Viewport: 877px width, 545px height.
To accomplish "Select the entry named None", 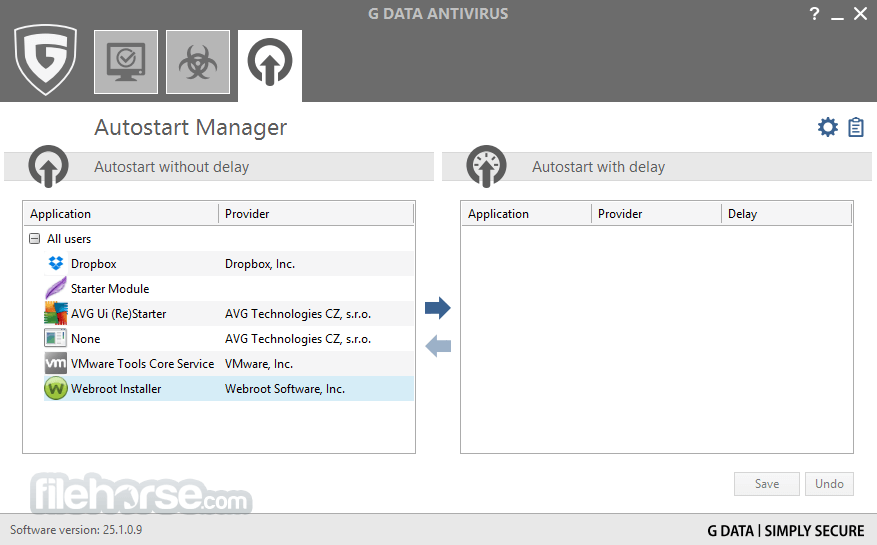I will click(229, 339).
